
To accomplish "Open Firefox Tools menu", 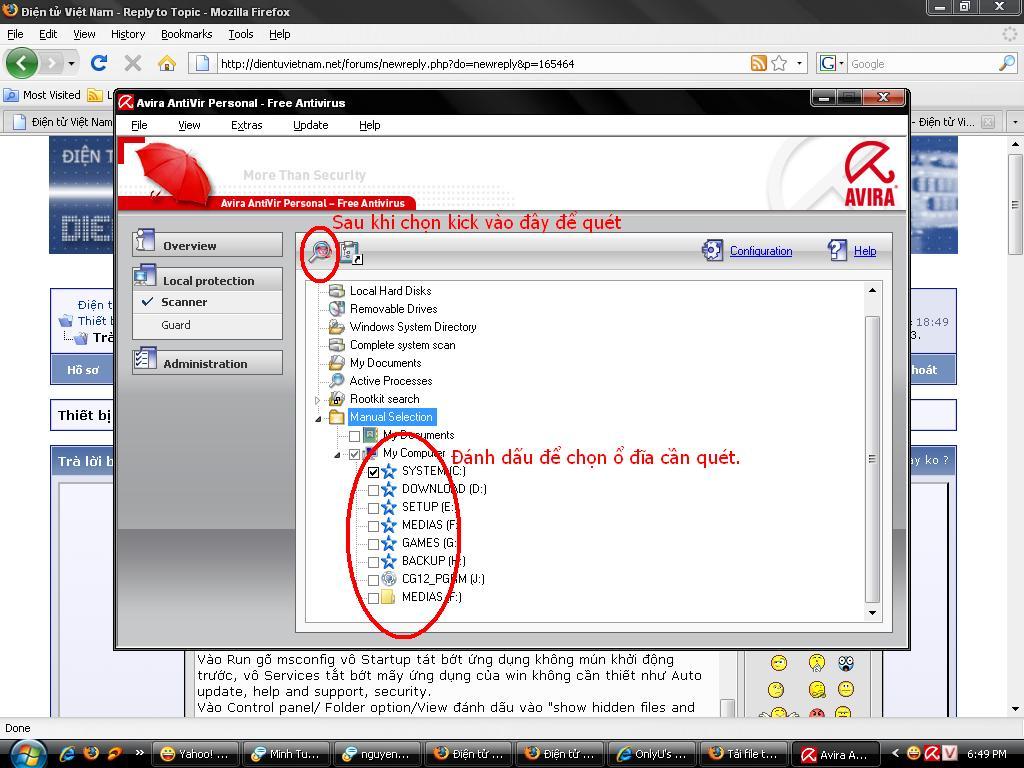I will pyautogui.click(x=240, y=34).
